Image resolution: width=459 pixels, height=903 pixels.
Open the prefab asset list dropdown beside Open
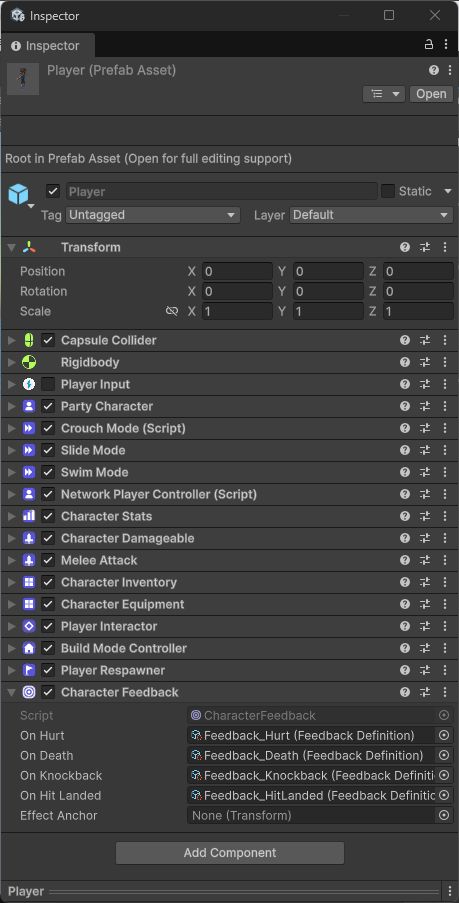point(384,94)
